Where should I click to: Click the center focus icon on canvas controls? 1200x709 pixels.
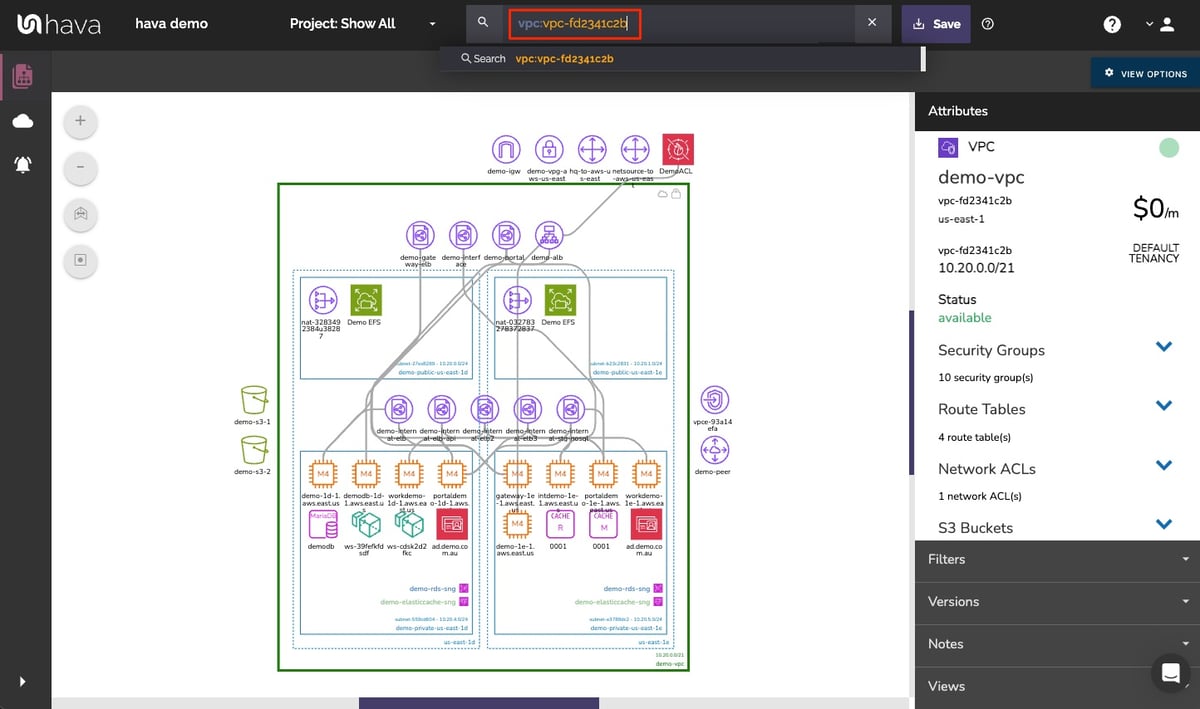point(80,261)
